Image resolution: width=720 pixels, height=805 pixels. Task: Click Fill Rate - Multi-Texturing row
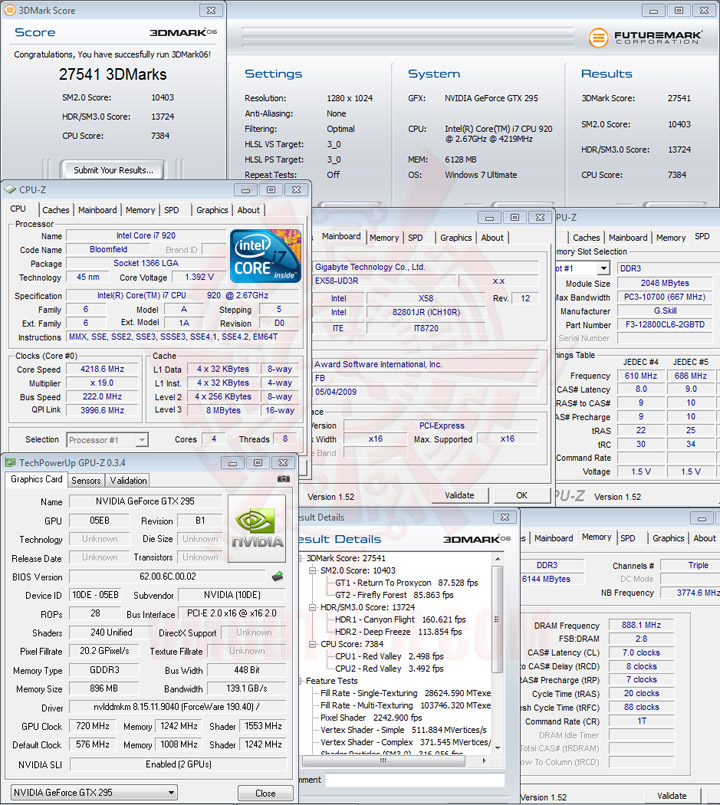click(405, 705)
